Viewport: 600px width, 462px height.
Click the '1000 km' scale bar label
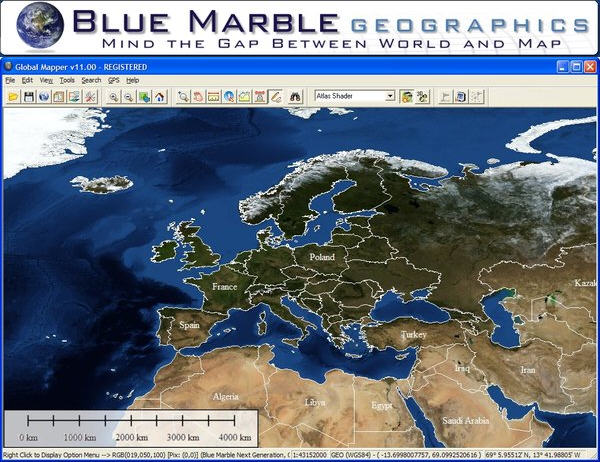click(x=80, y=437)
